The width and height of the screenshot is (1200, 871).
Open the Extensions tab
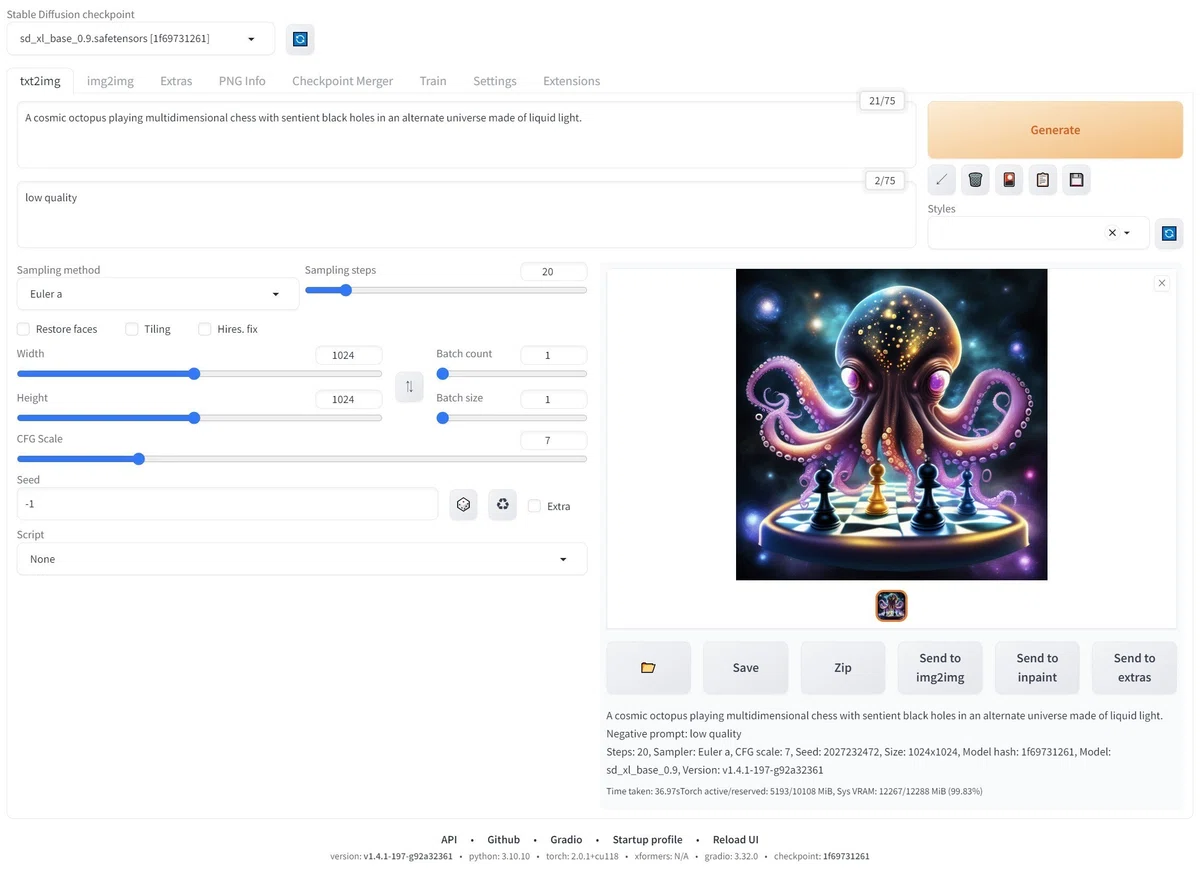coord(572,81)
